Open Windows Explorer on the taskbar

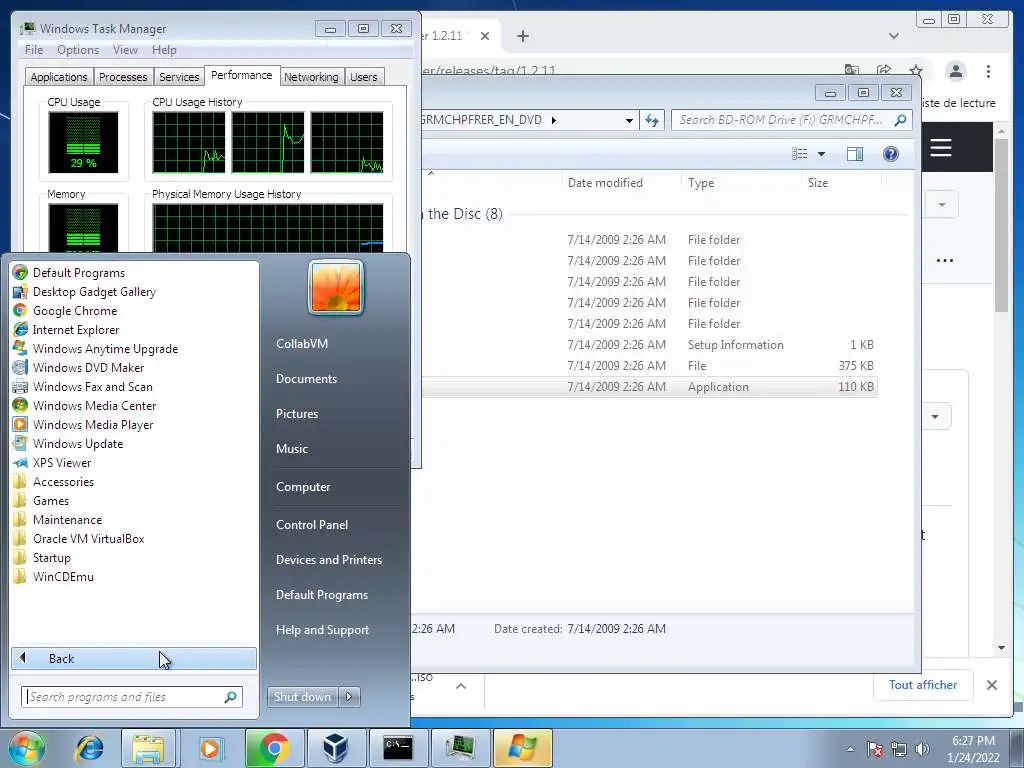coord(148,748)
